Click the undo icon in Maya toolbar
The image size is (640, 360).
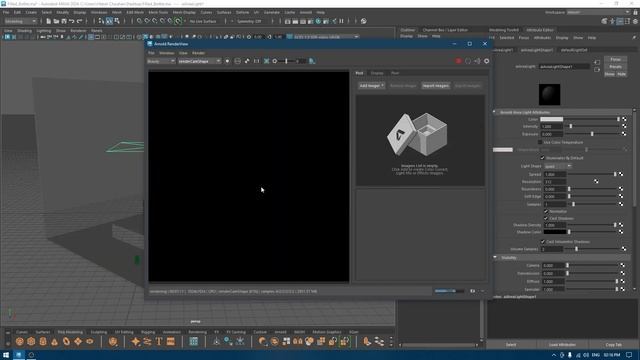tap(72, 21)
